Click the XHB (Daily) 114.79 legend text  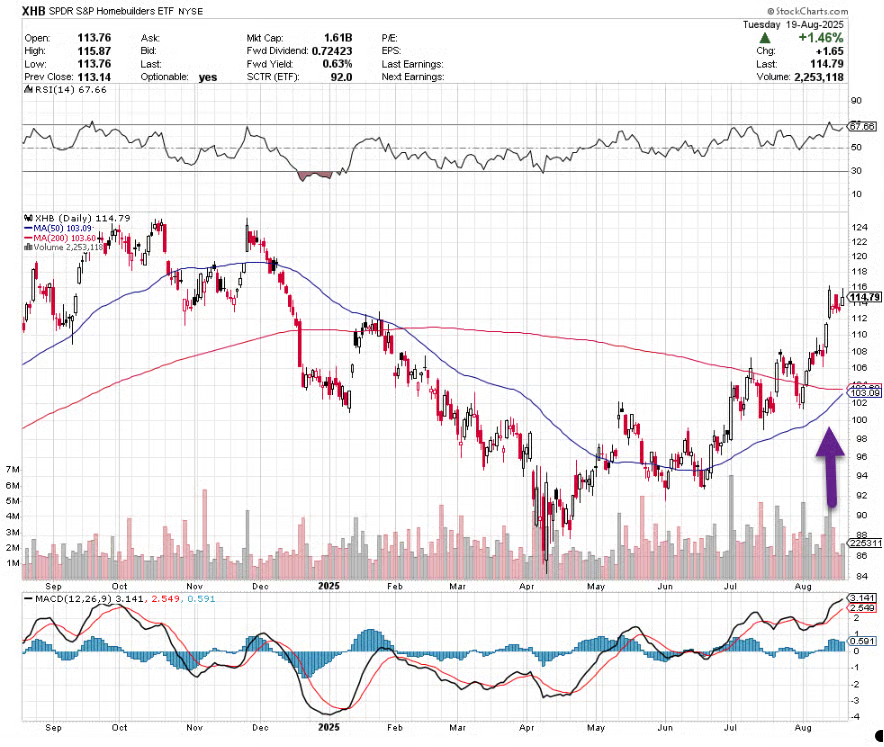[x=82, y=218]
